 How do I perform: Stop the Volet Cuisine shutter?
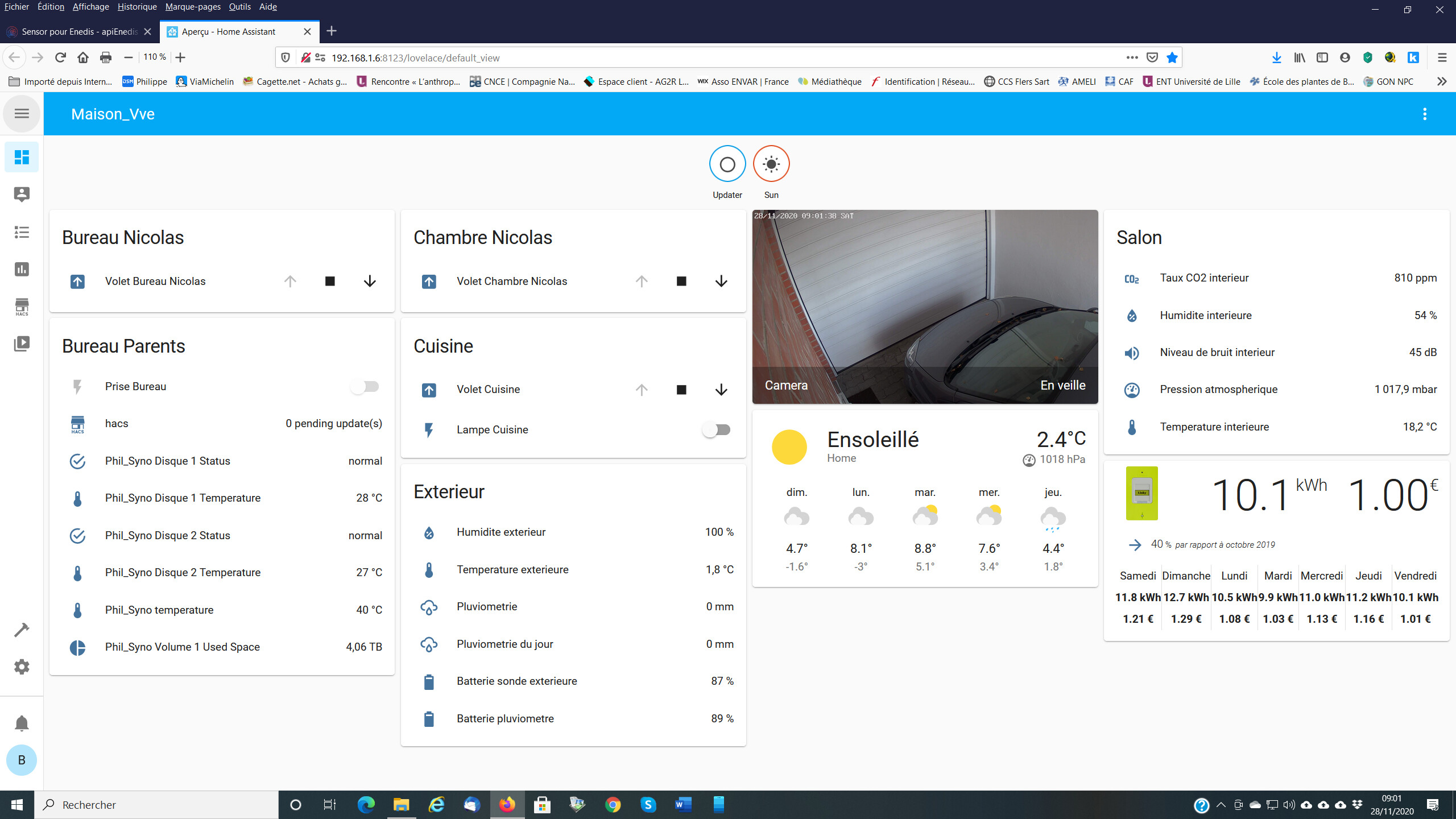pos(681,390)
